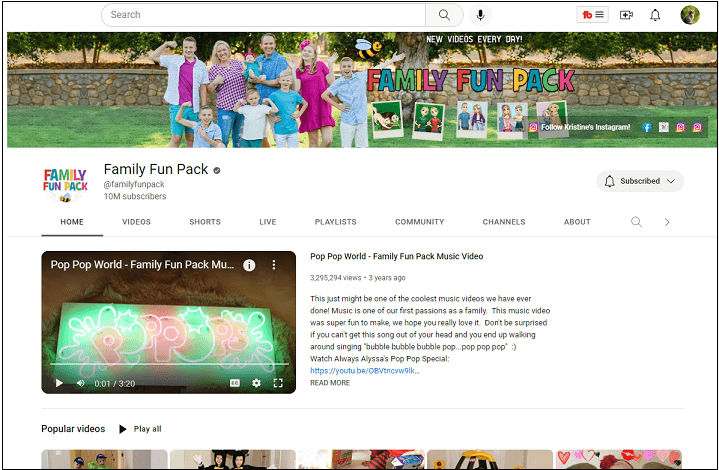Open the account avatar menu

coord(690,15)
